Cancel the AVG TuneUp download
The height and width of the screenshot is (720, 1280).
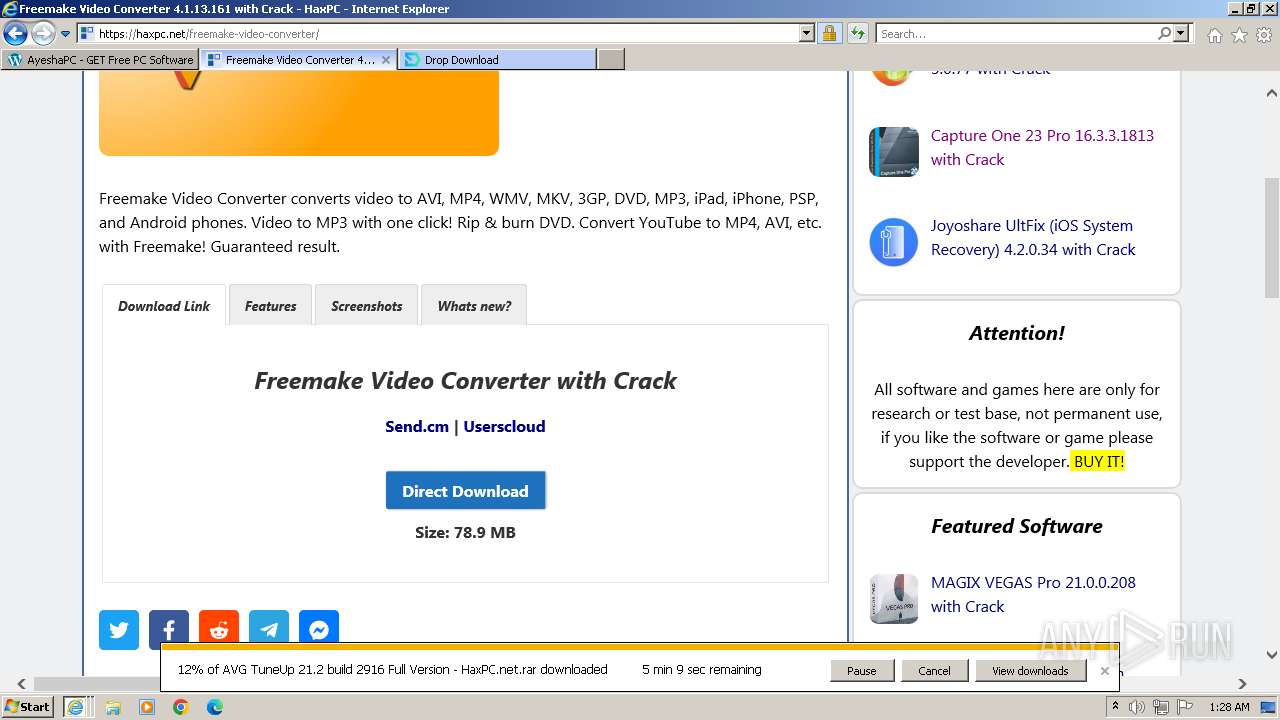tap(934, 671)
